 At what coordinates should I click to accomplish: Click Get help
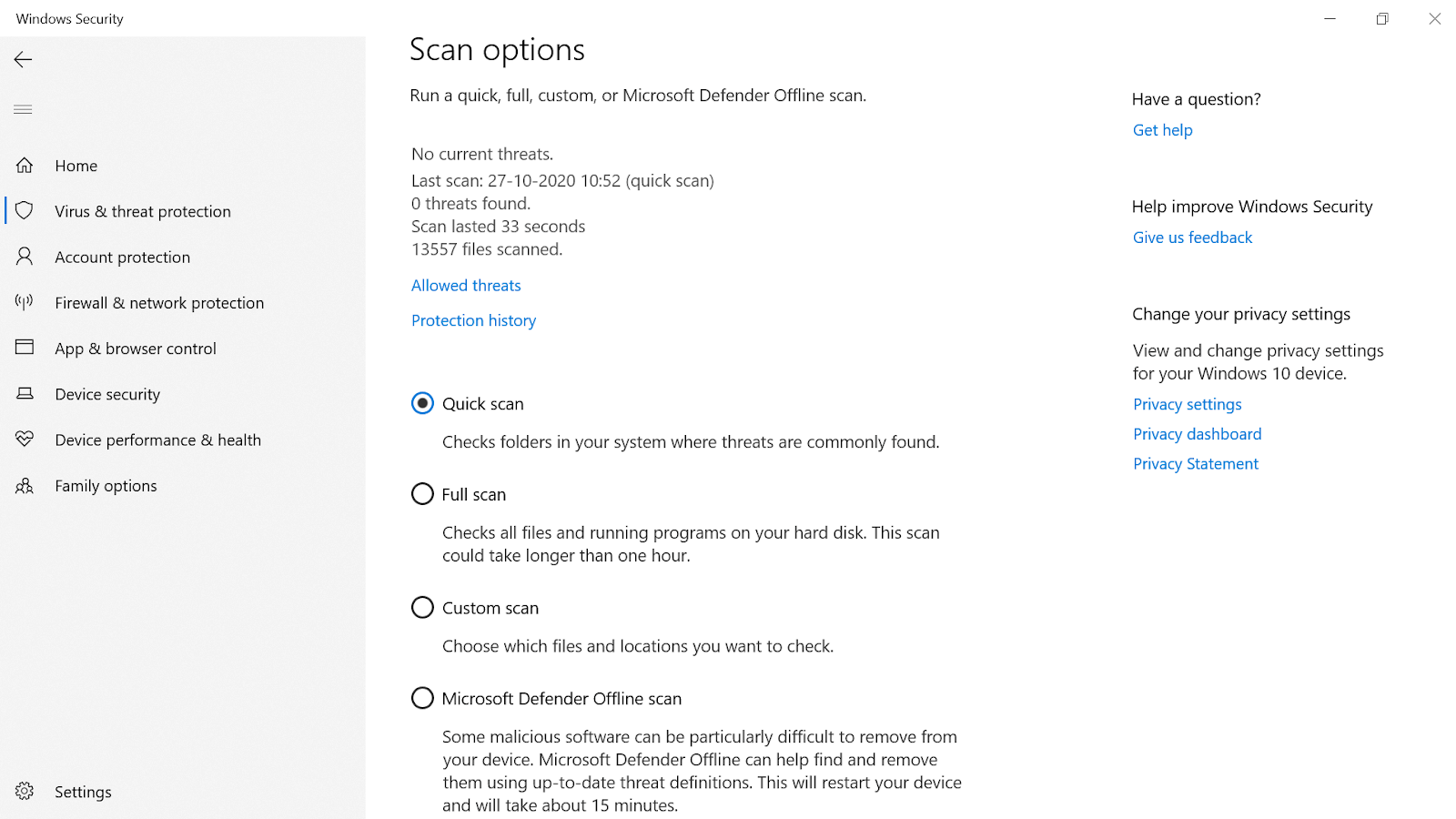pos(1162,129)
